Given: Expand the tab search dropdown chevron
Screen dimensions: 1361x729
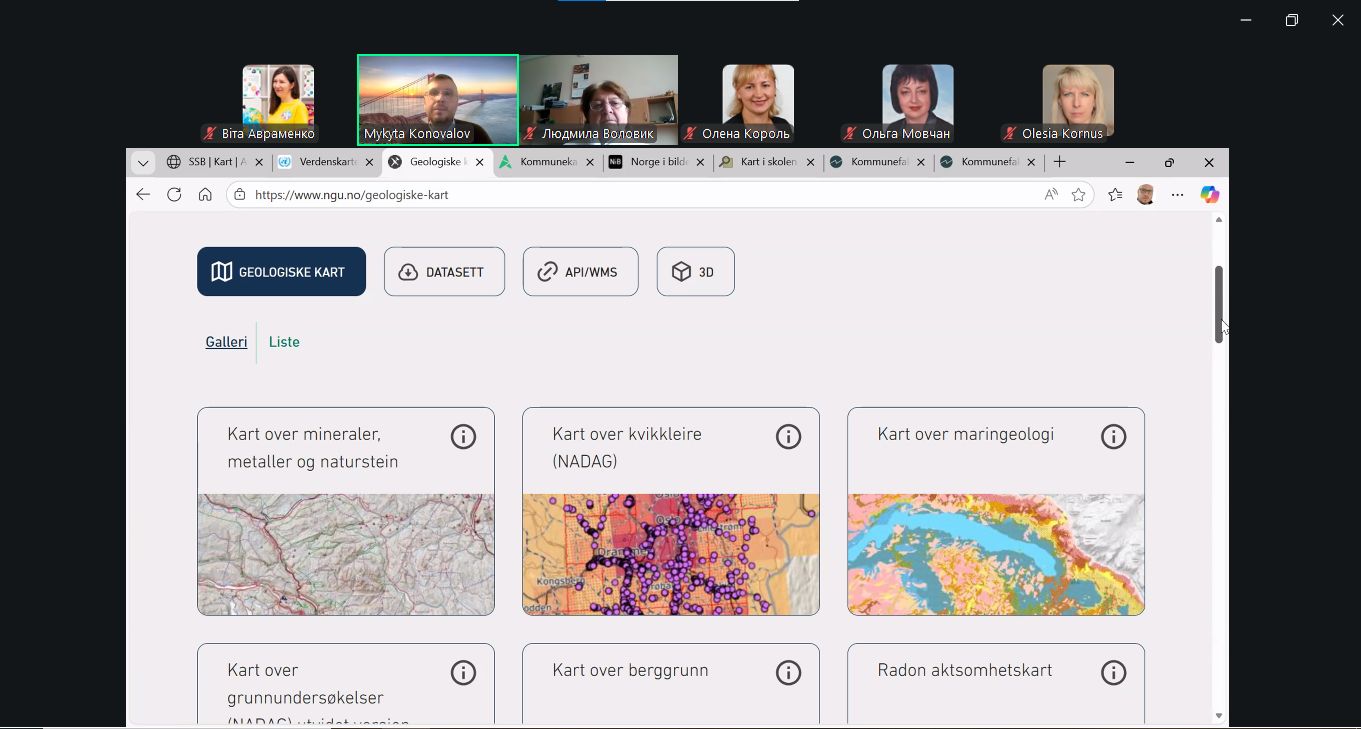Looking at the screenshot, I should [x=143, y=162].
